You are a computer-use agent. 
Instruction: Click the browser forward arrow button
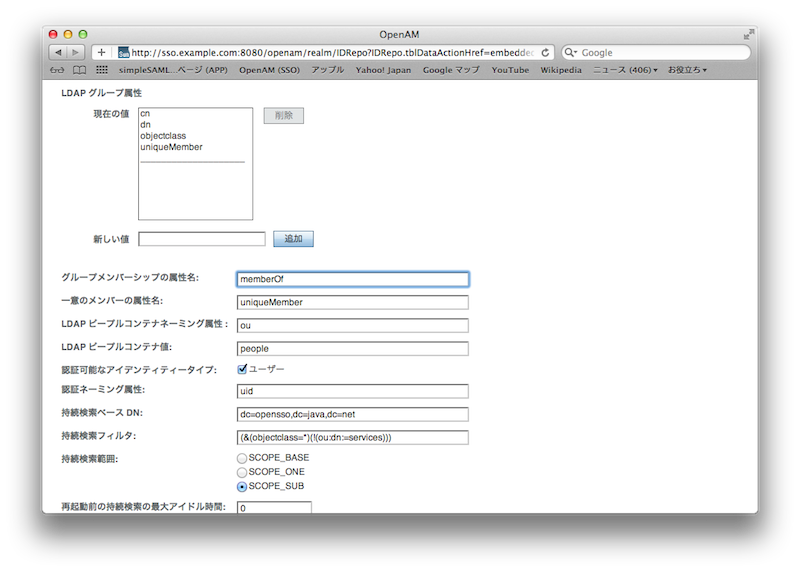coord(76,52)
